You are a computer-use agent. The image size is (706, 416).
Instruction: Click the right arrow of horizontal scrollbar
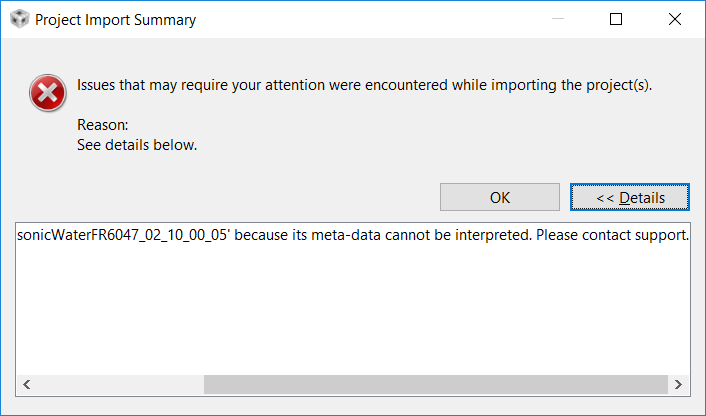tap(679, 384)
